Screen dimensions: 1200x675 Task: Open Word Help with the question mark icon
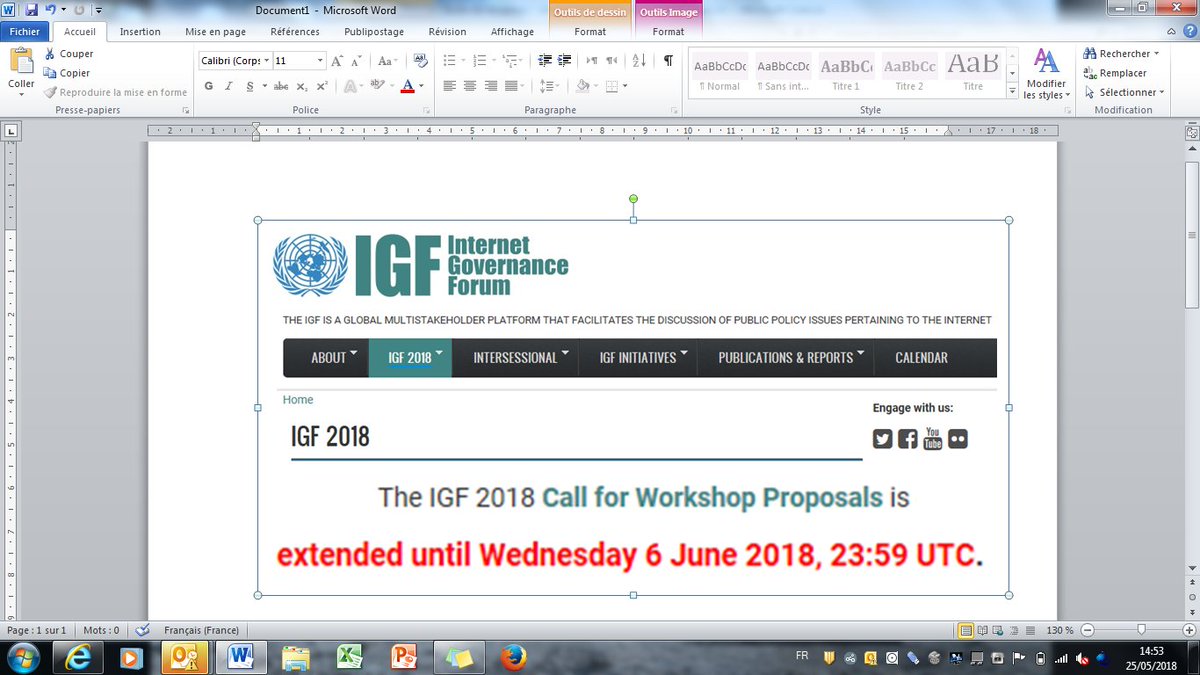click(x=1190, y=32)
